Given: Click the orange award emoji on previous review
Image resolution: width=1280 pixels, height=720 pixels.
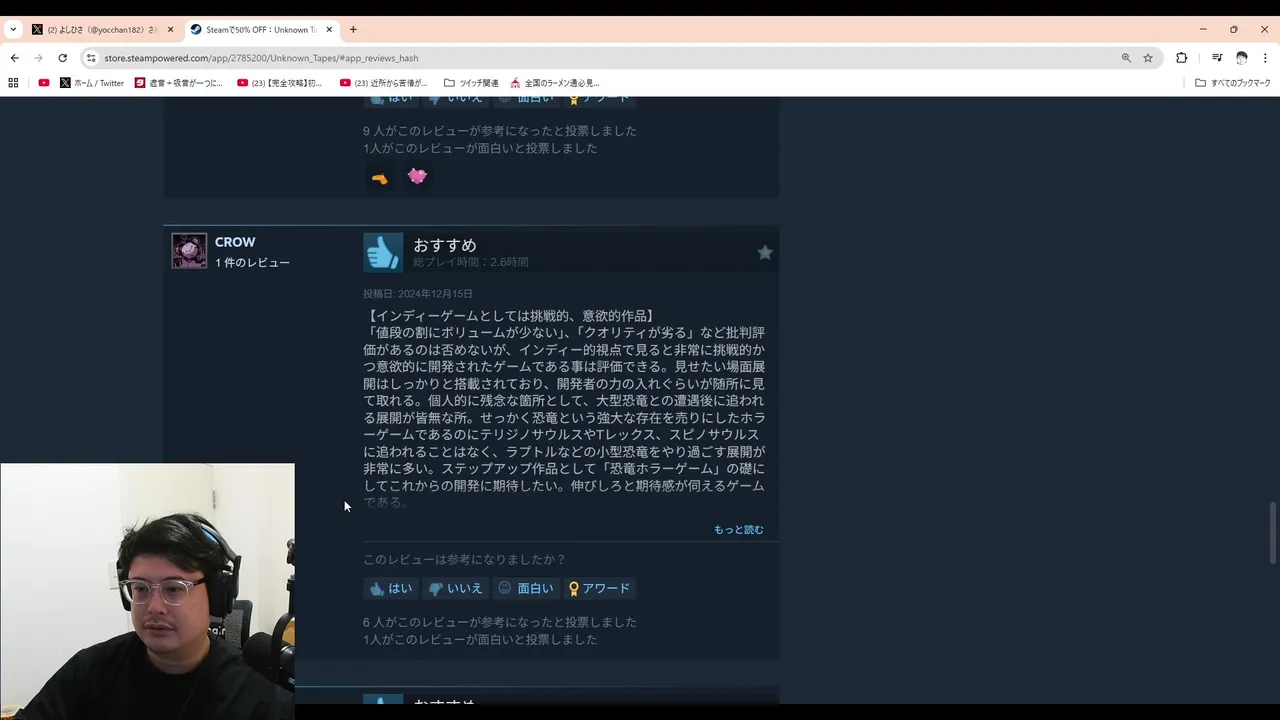Looking at the screenshot, I should pyautogui.click(x=379, y=178).
